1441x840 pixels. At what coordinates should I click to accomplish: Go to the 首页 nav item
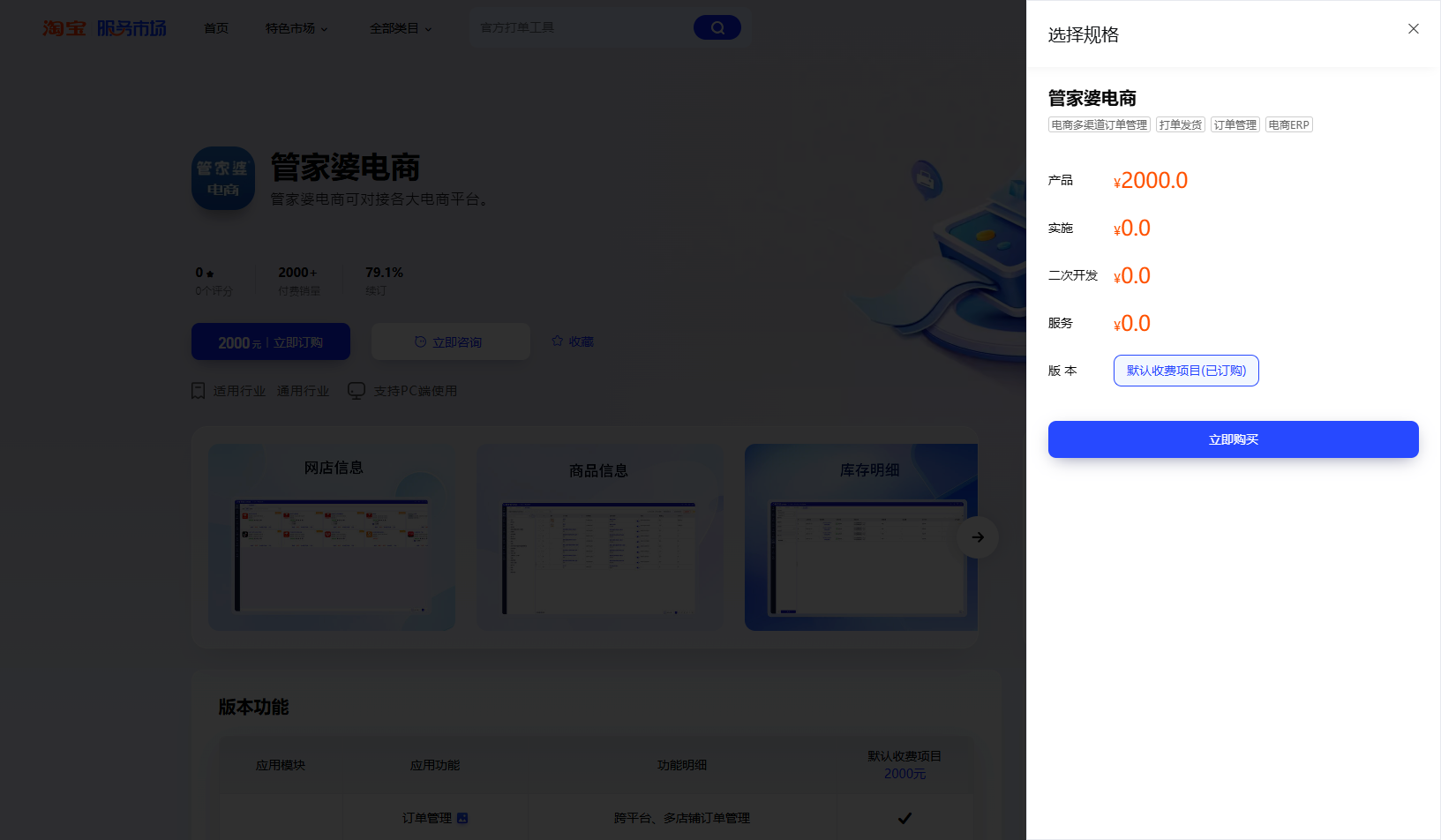216,28
